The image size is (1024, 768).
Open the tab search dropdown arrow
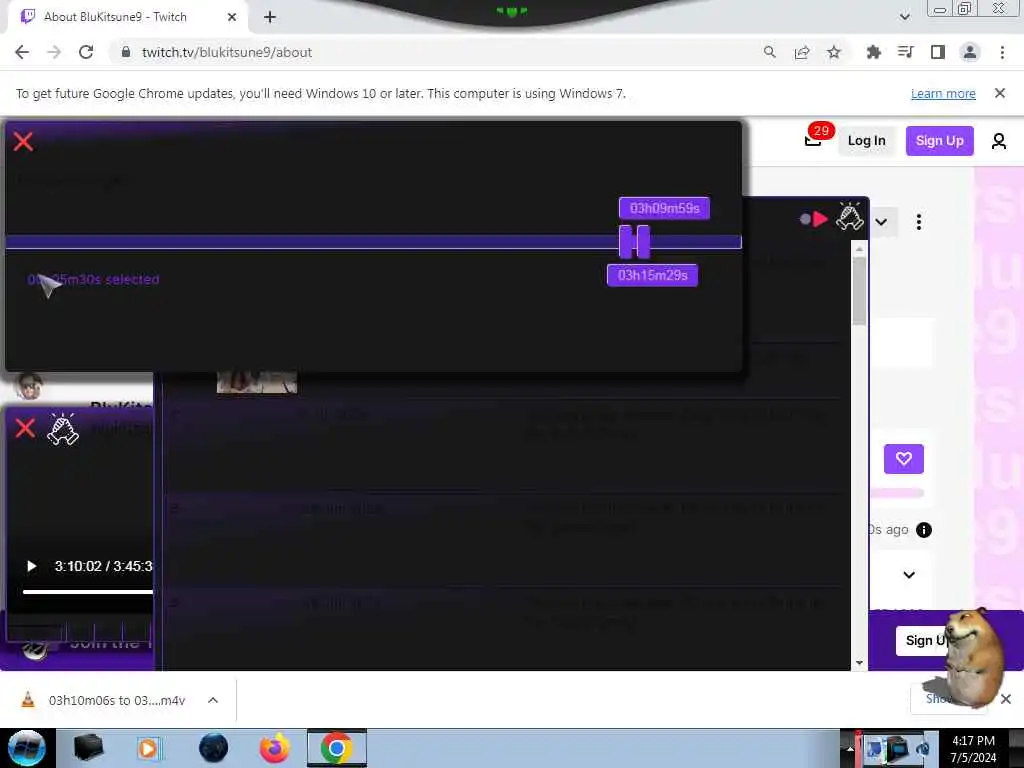point(904,17)
